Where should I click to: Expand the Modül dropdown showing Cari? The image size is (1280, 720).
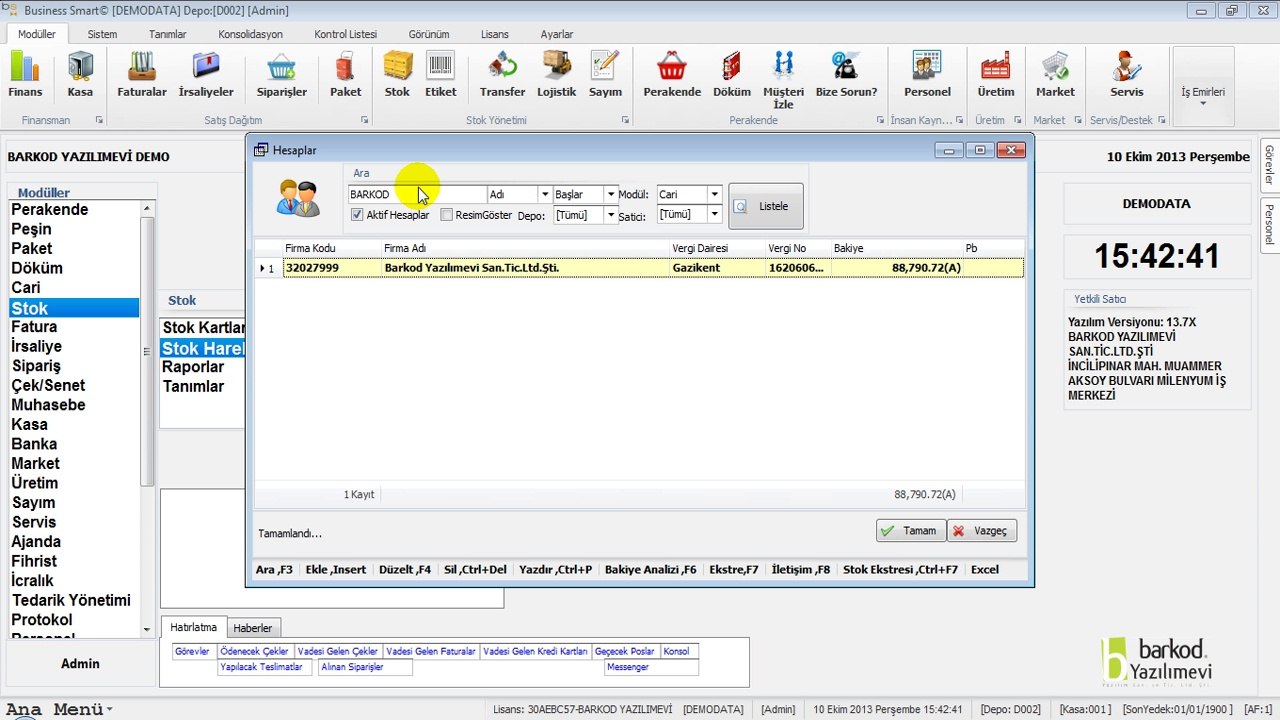coord(714,194)
